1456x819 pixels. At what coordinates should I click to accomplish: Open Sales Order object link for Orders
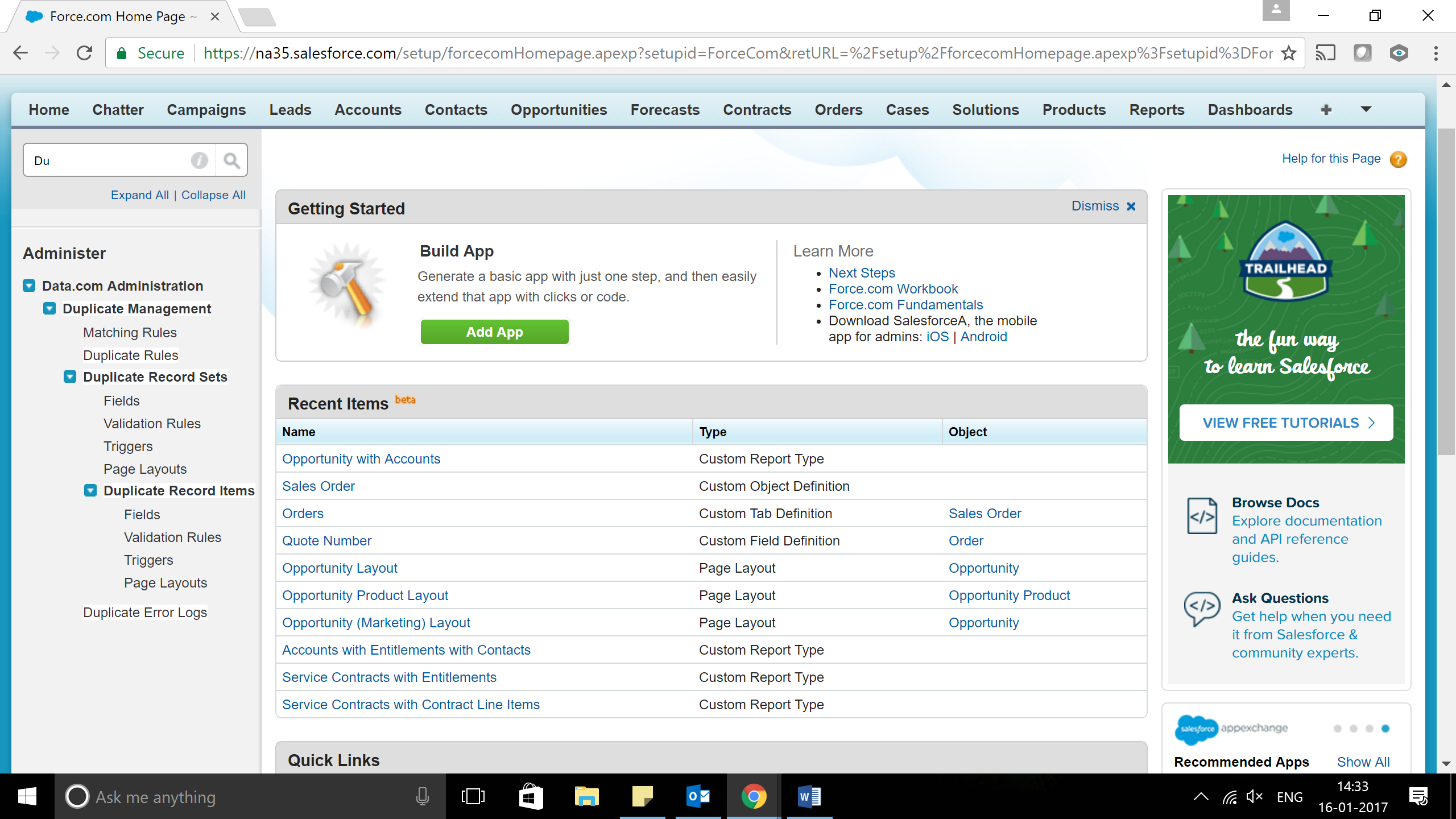click(x=985, y=514)
